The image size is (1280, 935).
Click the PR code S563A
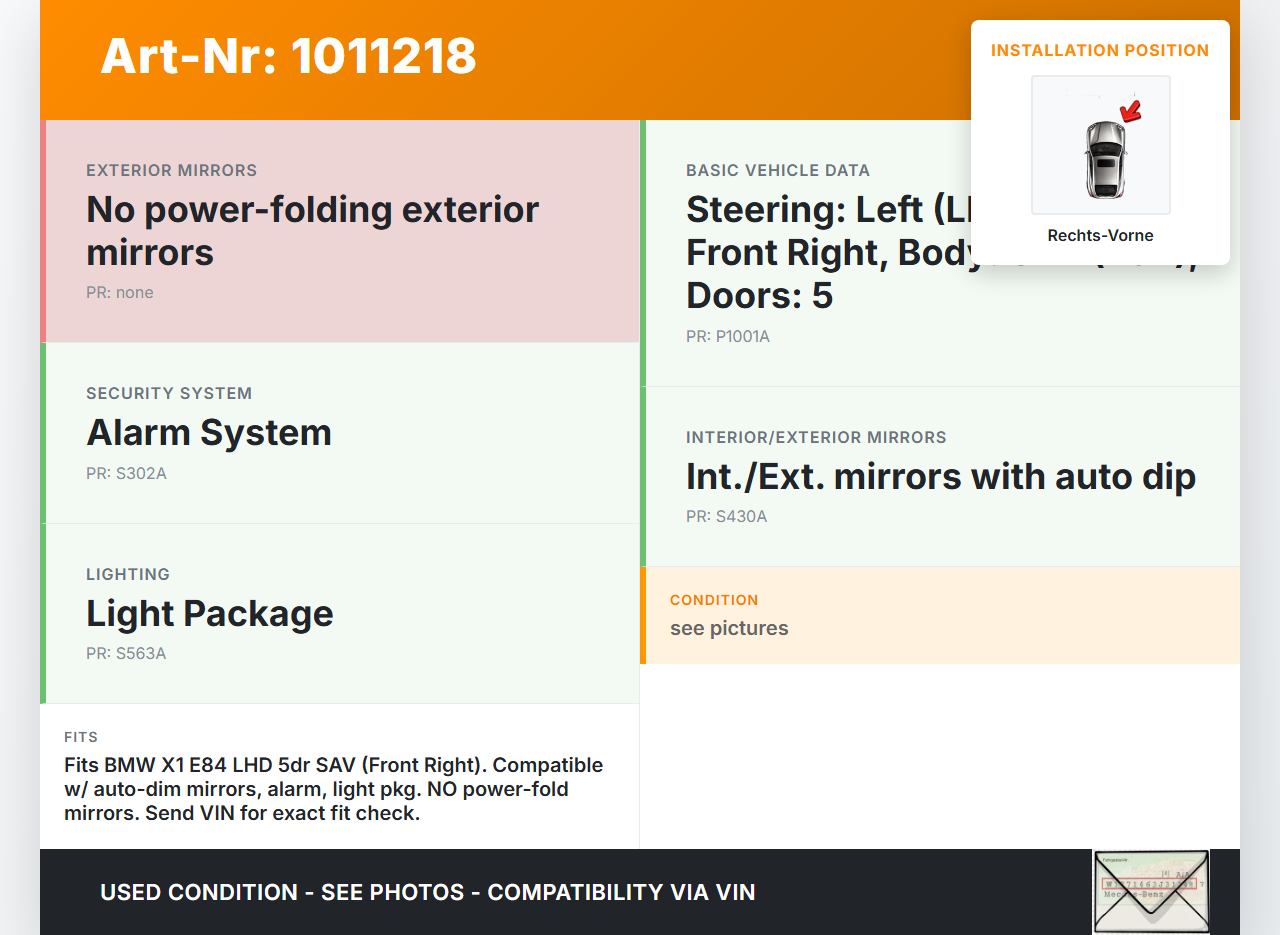pos(126,654)
